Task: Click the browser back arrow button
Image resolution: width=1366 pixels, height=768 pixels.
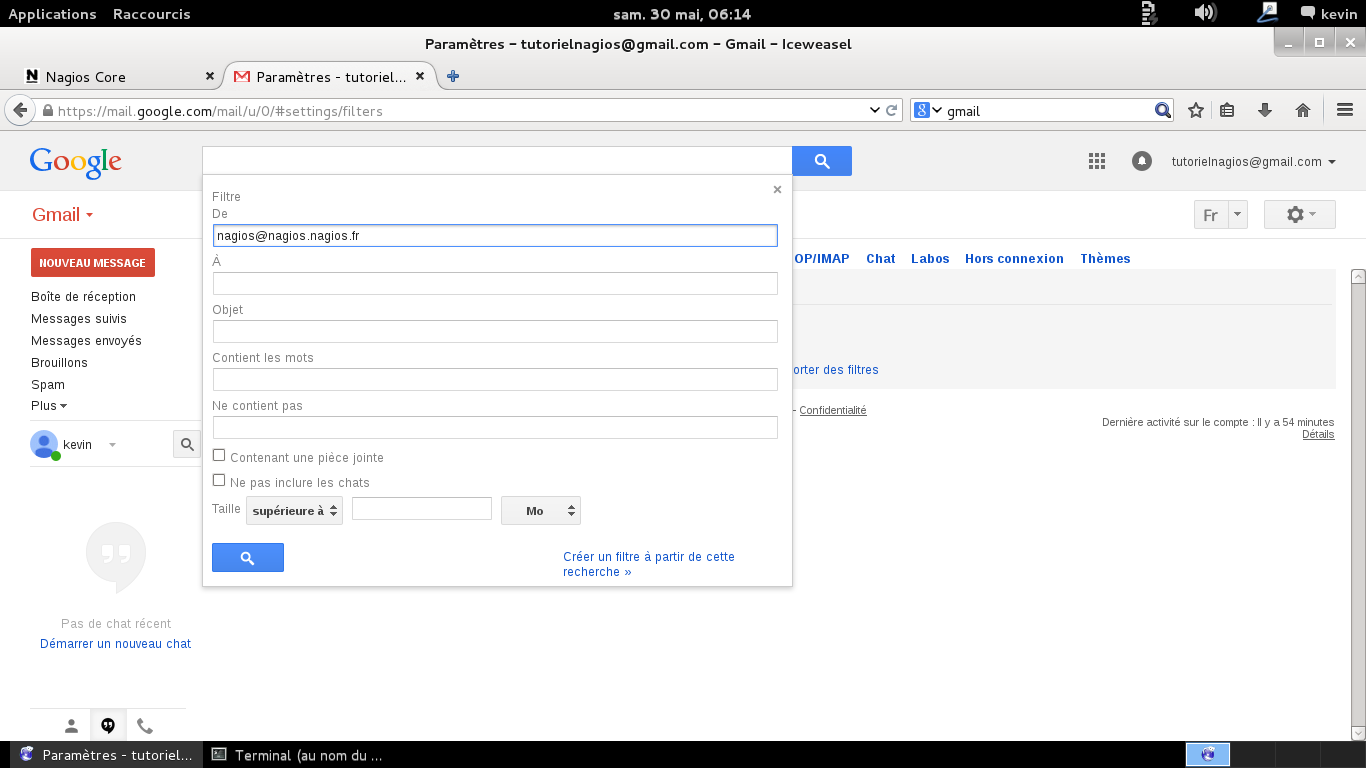Action: click(x=19, y=110)
